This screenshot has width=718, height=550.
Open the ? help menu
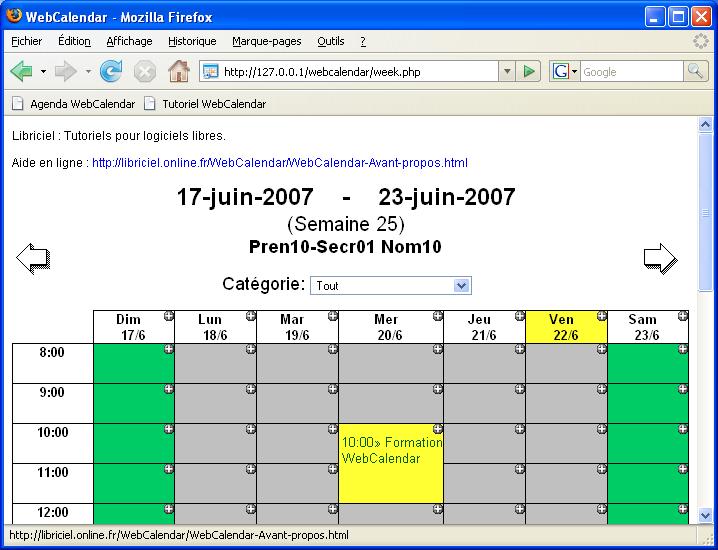coord(363,41)
